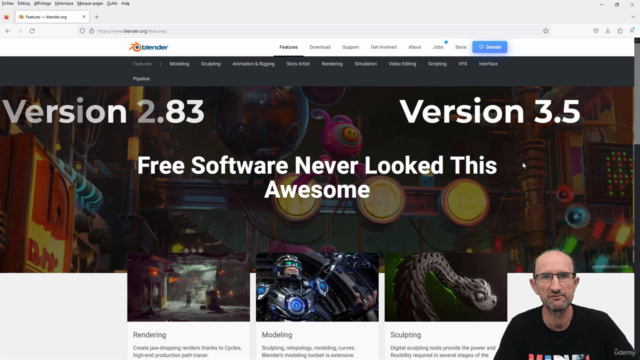This screenshot has height=360, width=640.
Task: Select the Features — blender.org tab
Action: (52, 17)
